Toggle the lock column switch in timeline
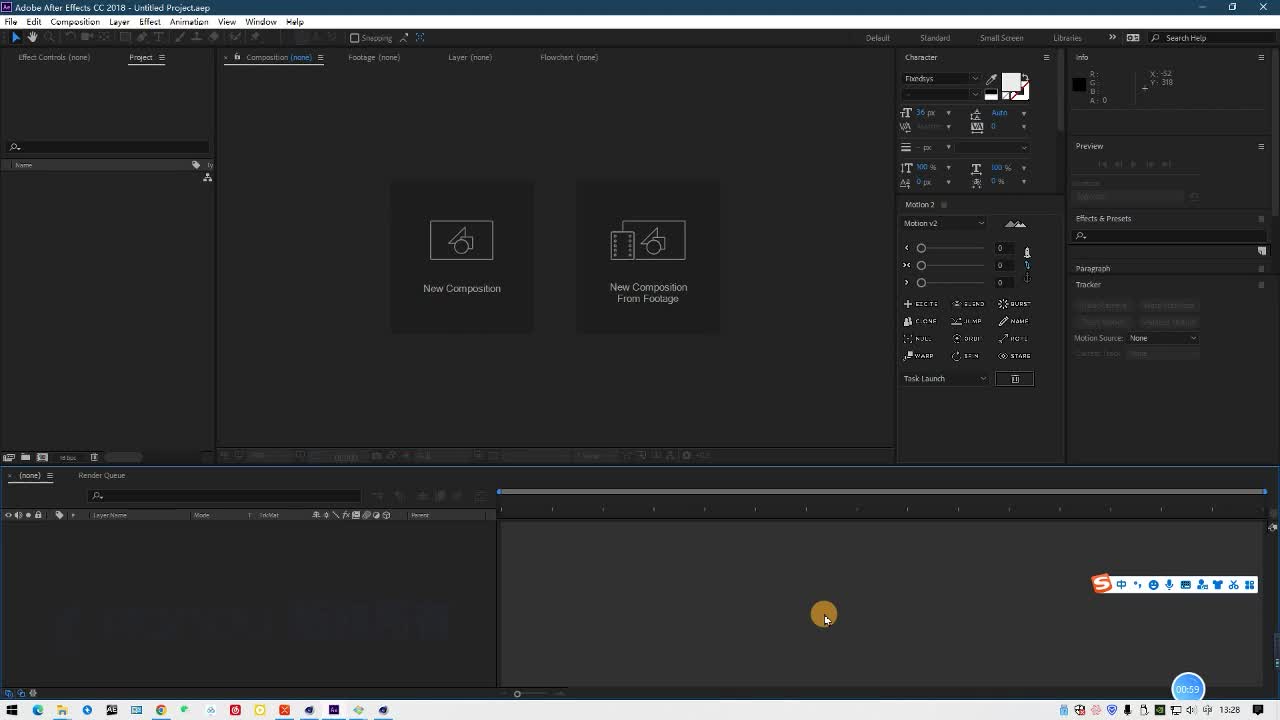 [38, 515]
